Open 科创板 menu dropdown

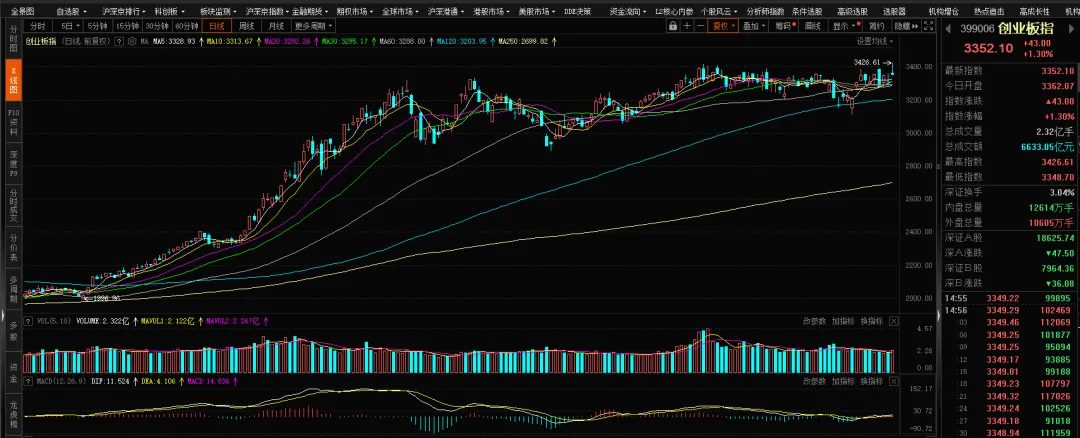(x=169, y=12)
